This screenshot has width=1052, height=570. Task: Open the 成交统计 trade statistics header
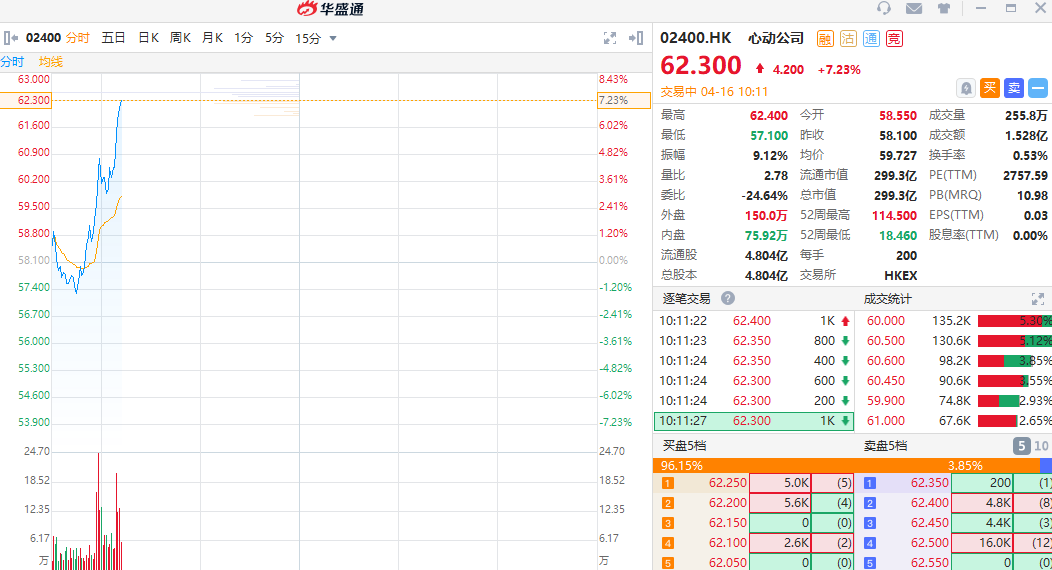coord(888,298)
